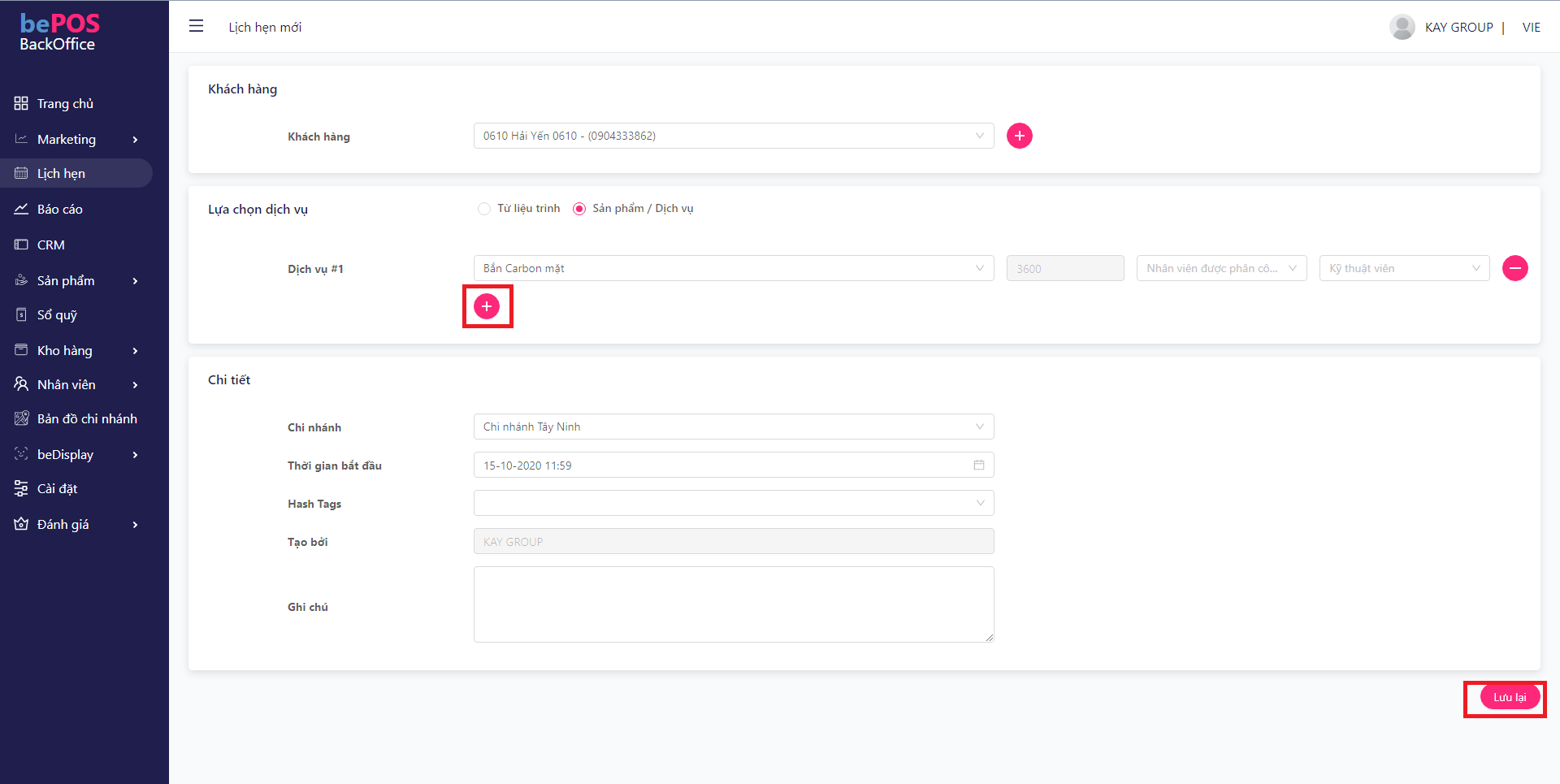Open calendar picker in Thời gian bắt đầu

978,466
